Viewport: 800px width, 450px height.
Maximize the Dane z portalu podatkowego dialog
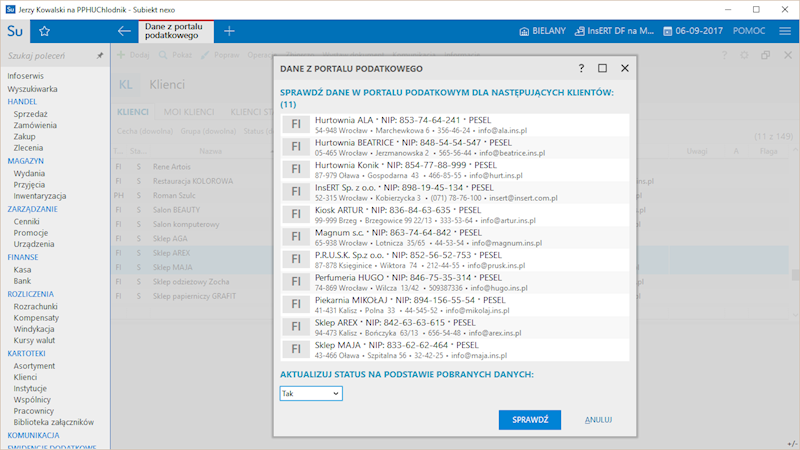click(603, 68)
